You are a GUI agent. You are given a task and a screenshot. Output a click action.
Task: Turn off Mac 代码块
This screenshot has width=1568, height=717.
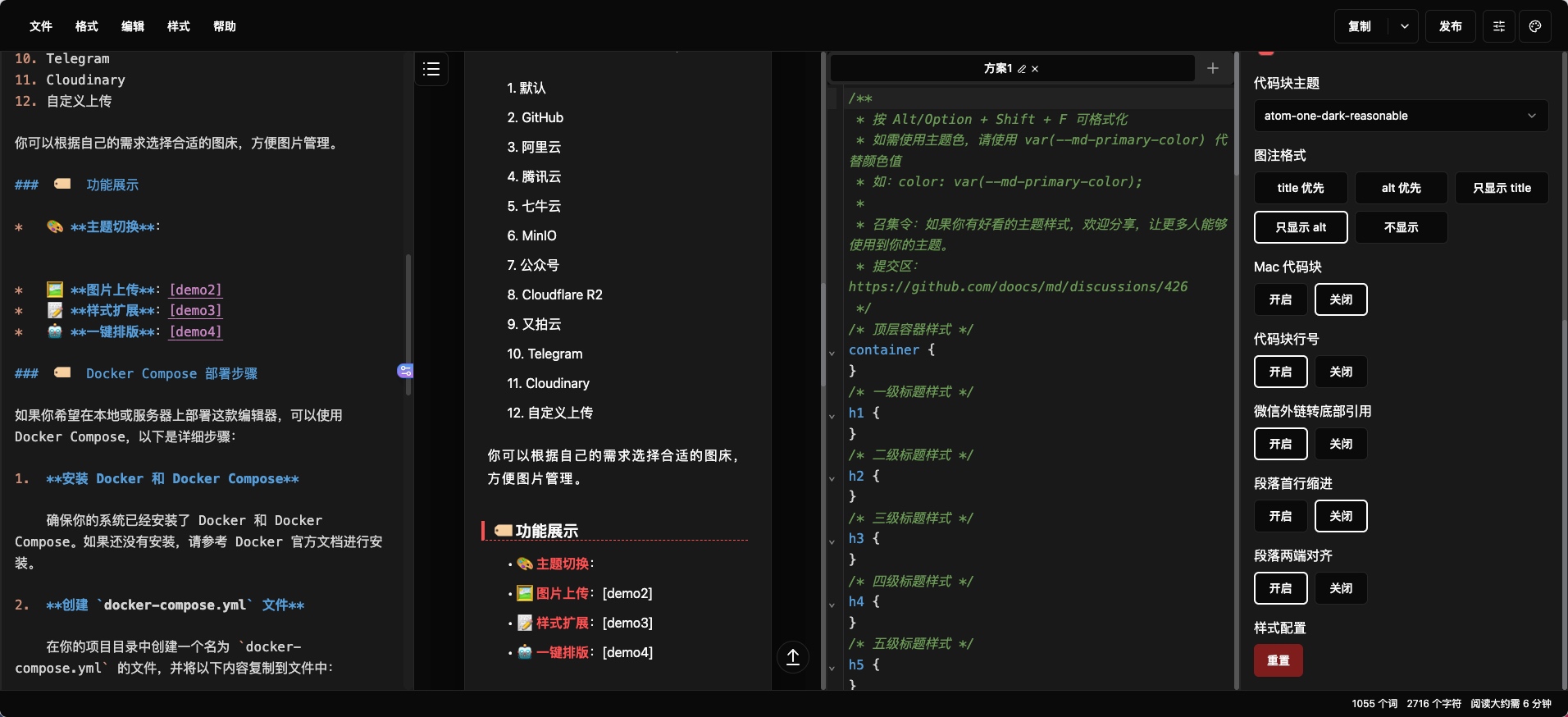(1341, 299)
